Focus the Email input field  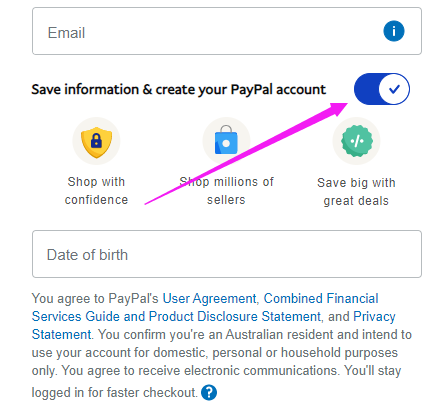coord(227,31)
